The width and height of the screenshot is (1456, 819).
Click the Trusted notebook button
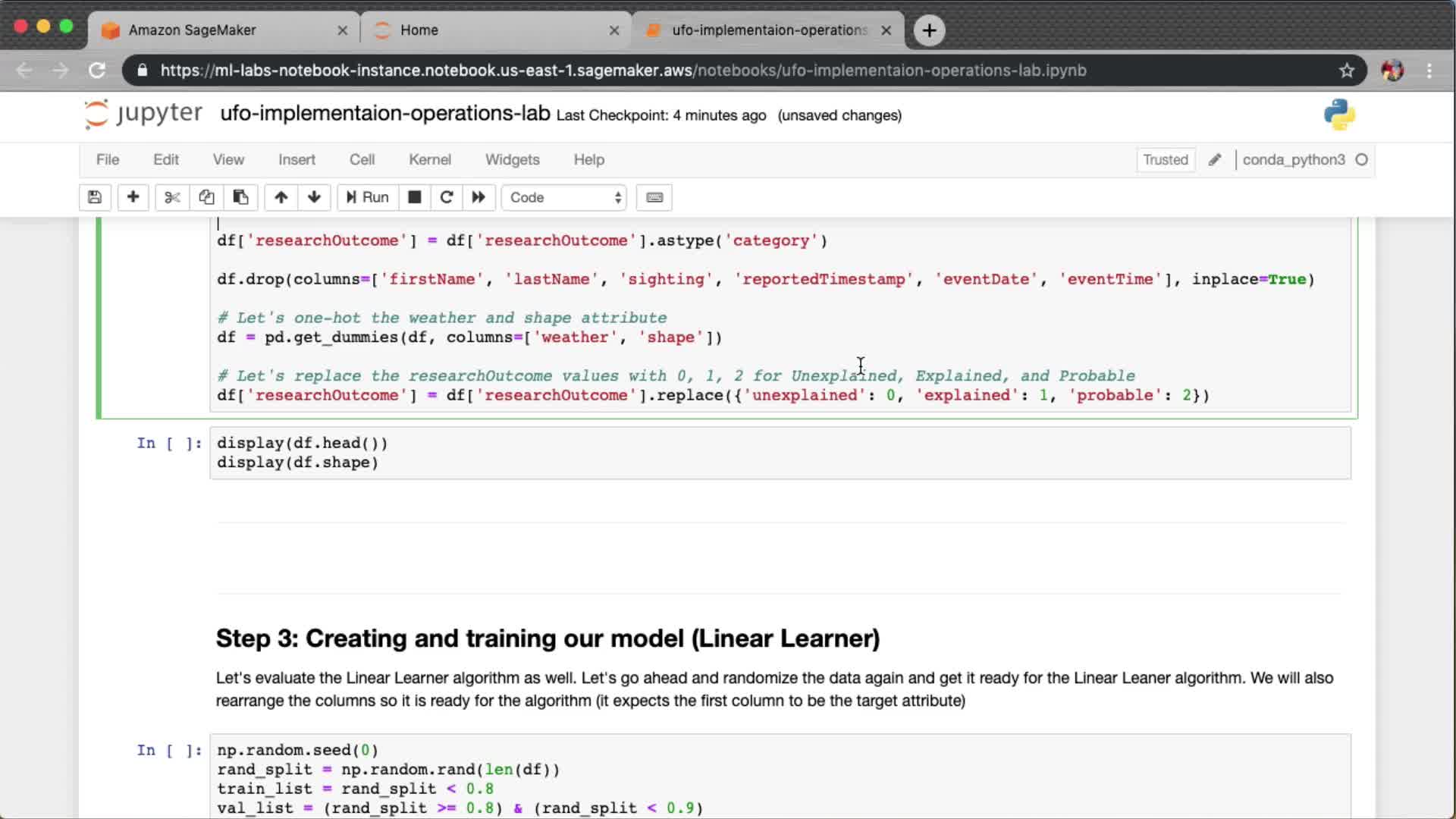click(x=1165, y=159)
